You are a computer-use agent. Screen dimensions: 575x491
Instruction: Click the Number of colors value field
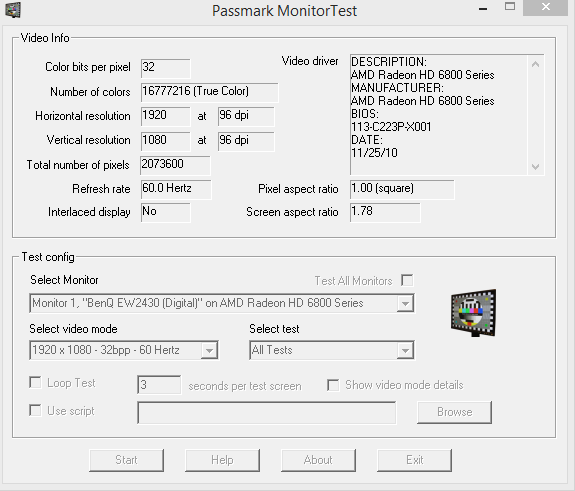(x=209, y=92)
